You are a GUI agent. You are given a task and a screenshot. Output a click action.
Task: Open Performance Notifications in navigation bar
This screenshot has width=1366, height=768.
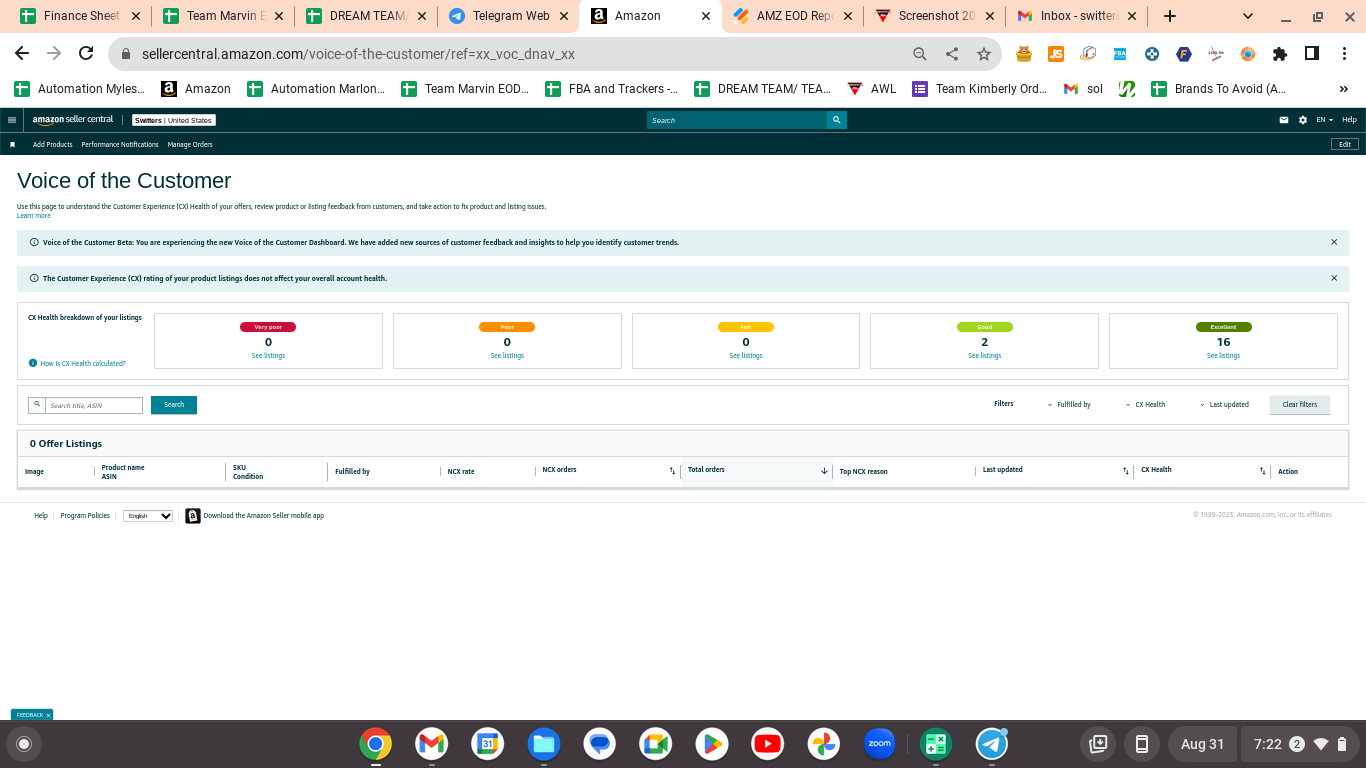(120, 145)
